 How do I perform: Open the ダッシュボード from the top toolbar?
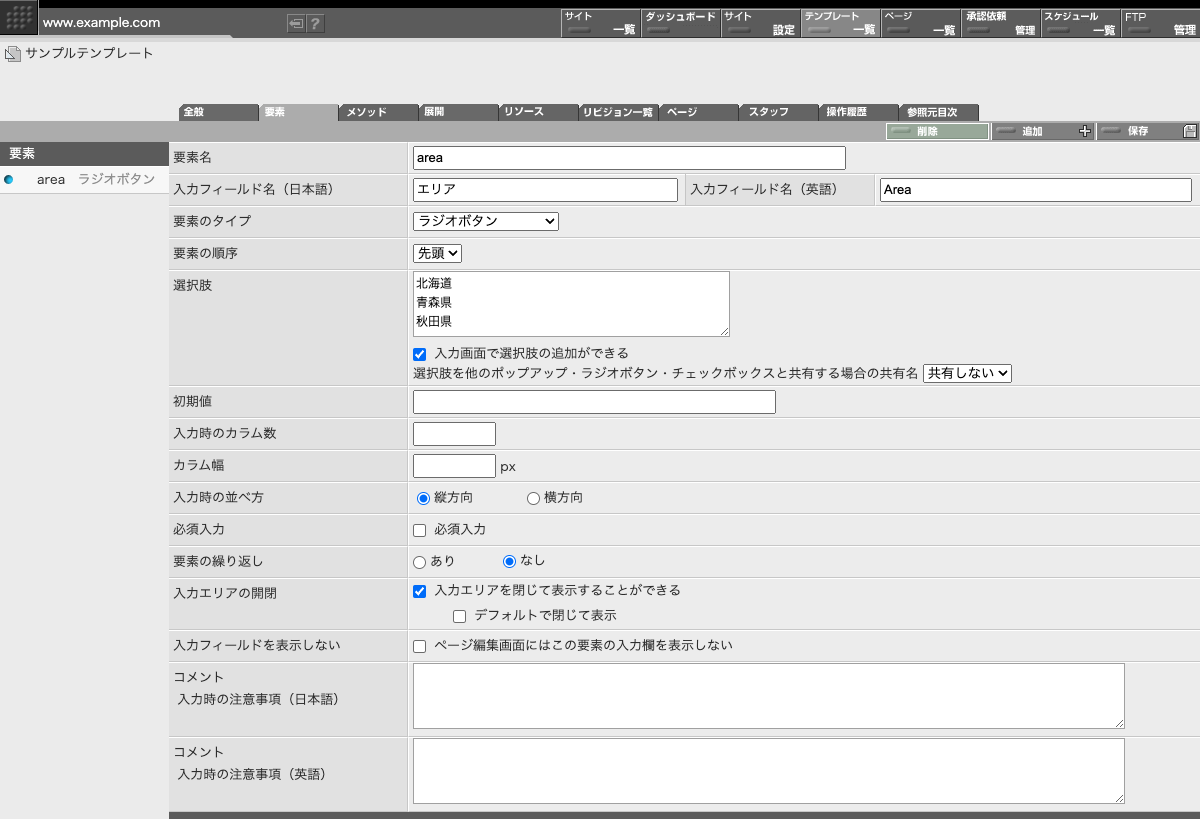click(x=680, y=22)
